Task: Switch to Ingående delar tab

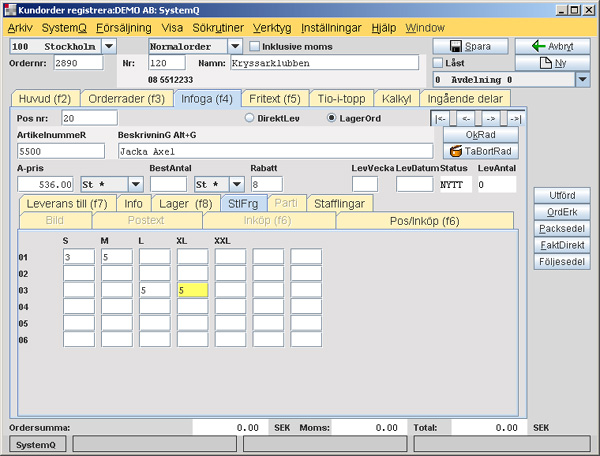Action: pos(465,99)
